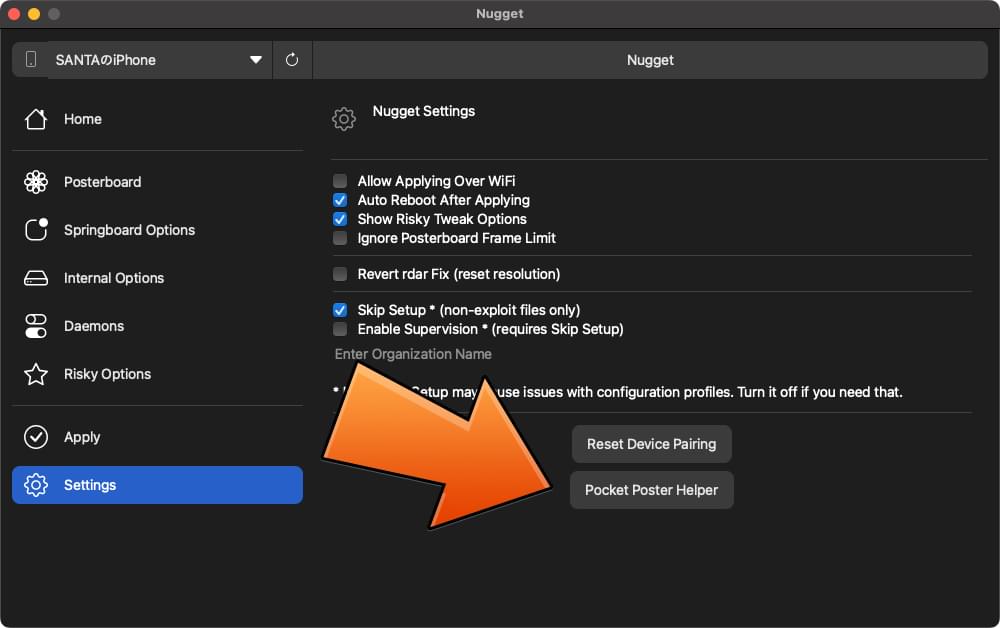Click the Nugget Settings gear icon
The width and height of the screenshot is (1000, 628).
click(344, 119)
